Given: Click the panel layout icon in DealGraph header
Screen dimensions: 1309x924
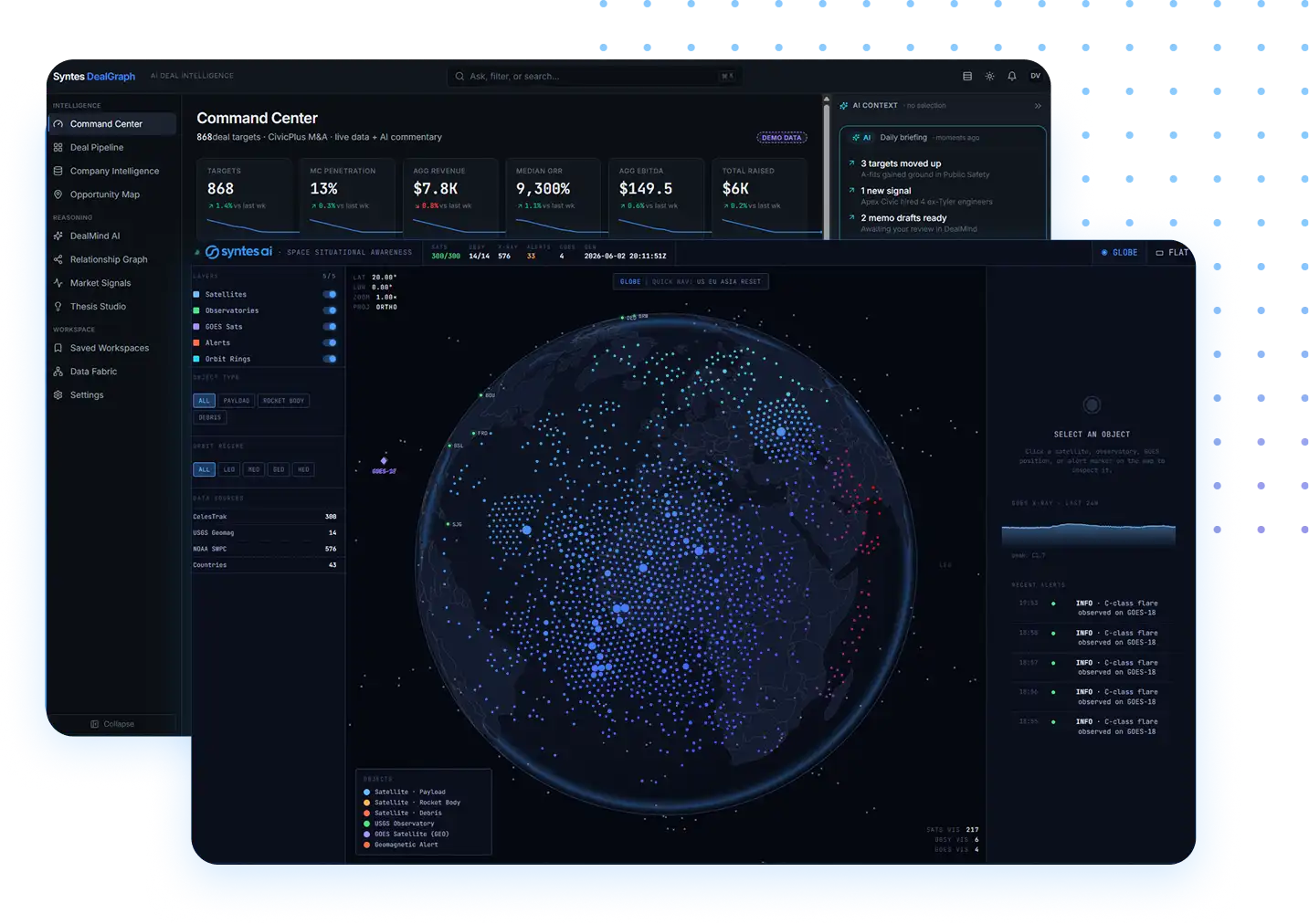Looking at the screenshot, I should click(x=967, y=76).
